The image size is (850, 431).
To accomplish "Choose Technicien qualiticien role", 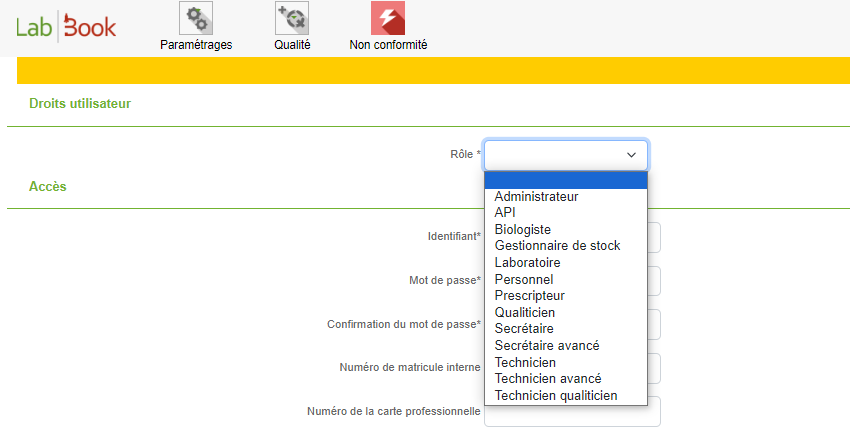I will coord(556,395).
